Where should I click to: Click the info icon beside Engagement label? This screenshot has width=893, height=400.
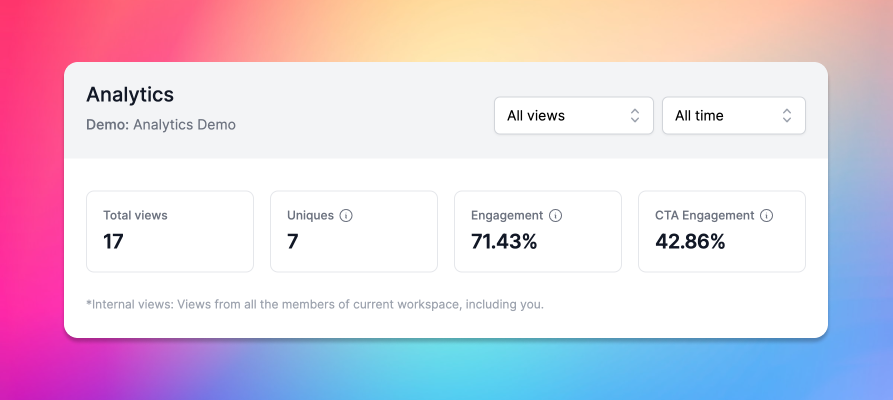coord(555,216)
